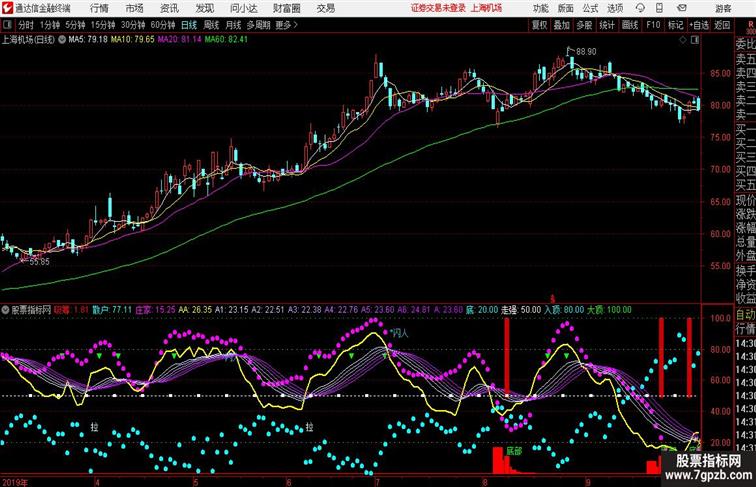Image resolution: width=756 pixels, height=487 pixels.
Task: Switch to 月线 monthly tab
Action: [x=233, y=25]
